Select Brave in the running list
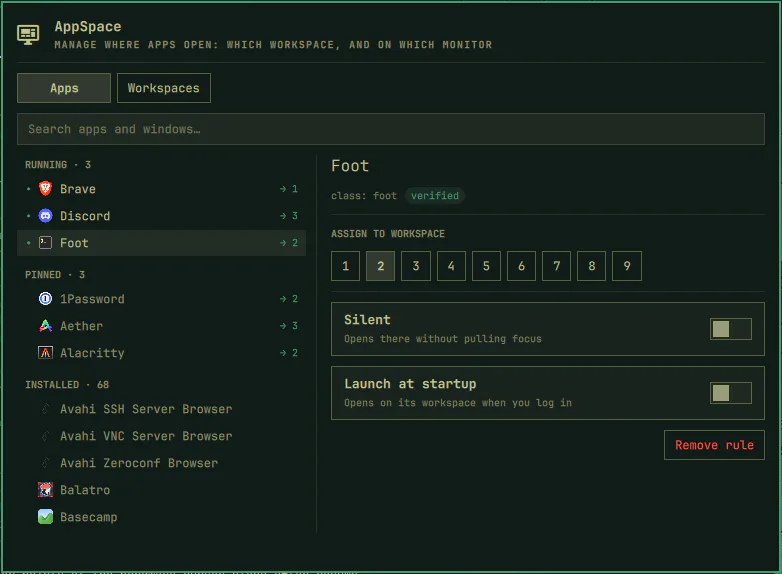Viewport: 782px width, 574px height. [162, 189]
